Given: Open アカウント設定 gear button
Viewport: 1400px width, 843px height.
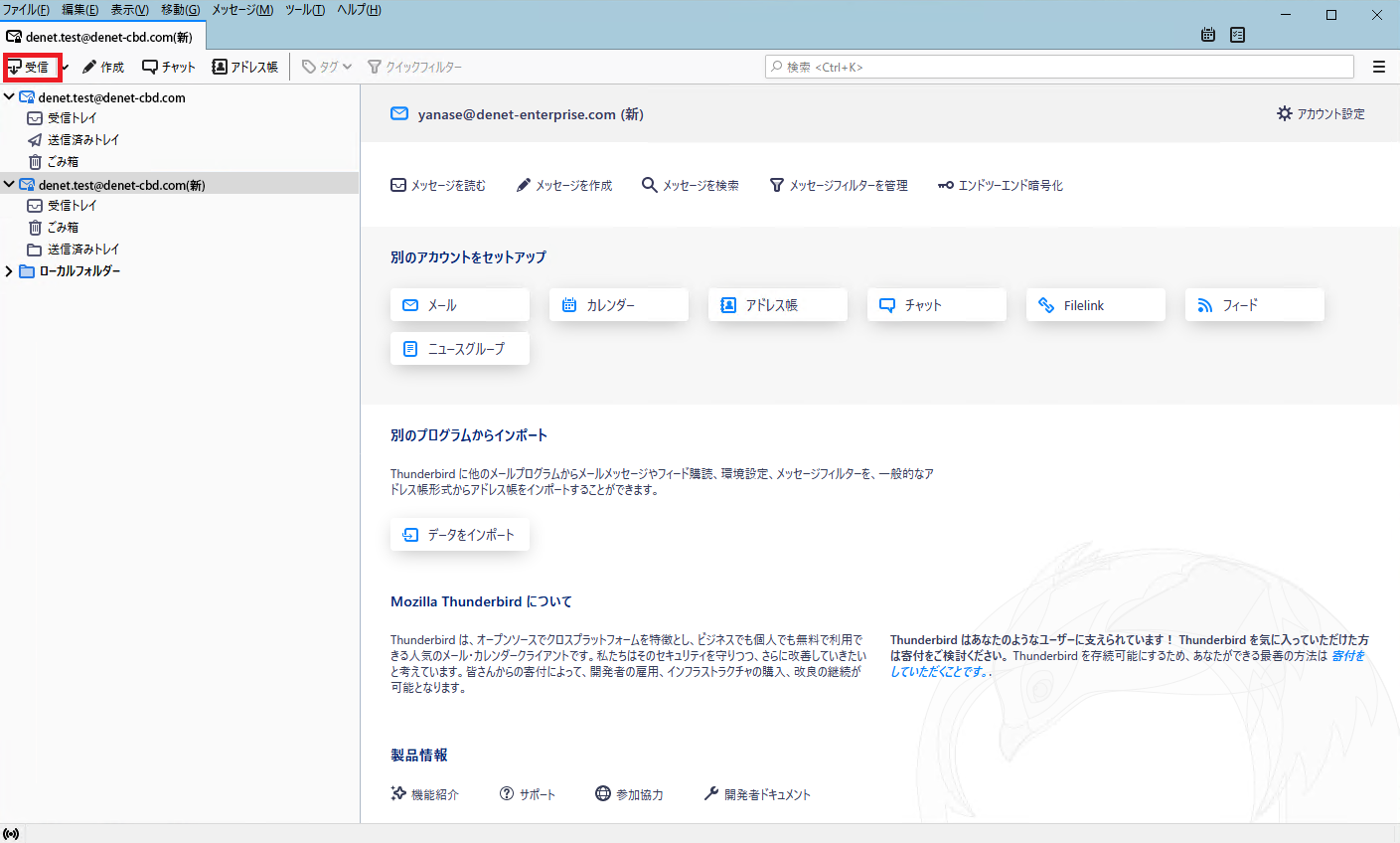Looking at the screenshot, I should pyautogui.click(x=1321, y=114).
